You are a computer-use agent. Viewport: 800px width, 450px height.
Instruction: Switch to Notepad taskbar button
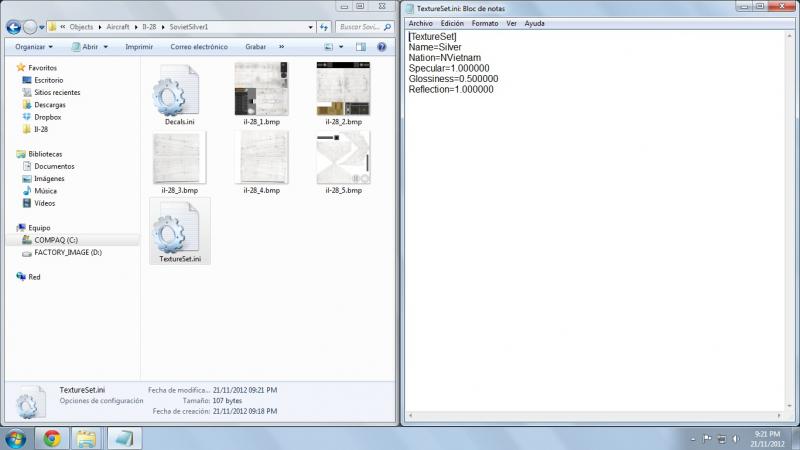(124, 438)
